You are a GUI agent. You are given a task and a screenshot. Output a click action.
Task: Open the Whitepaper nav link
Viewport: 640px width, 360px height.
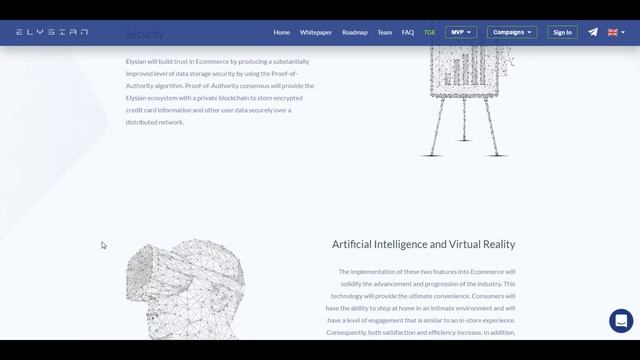point(316,32)
